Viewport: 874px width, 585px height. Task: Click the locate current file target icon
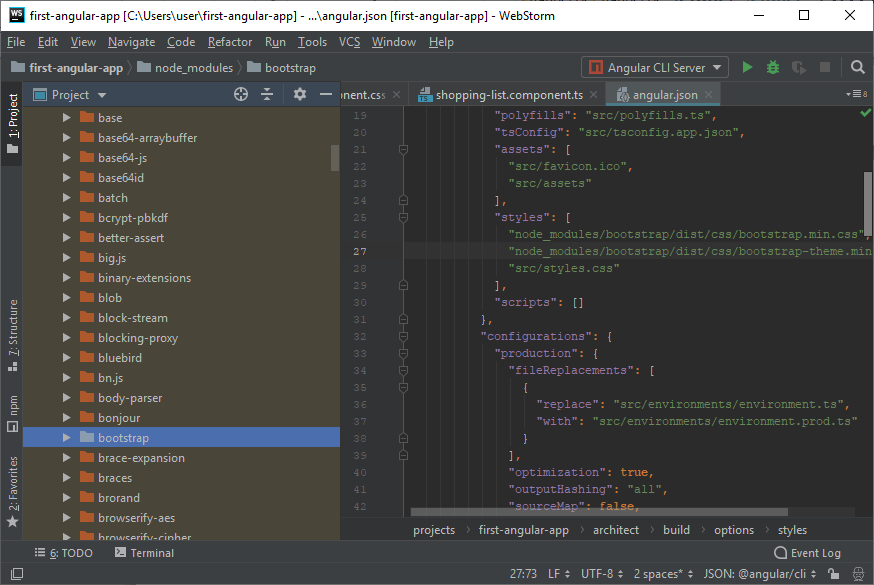(240, 94)
